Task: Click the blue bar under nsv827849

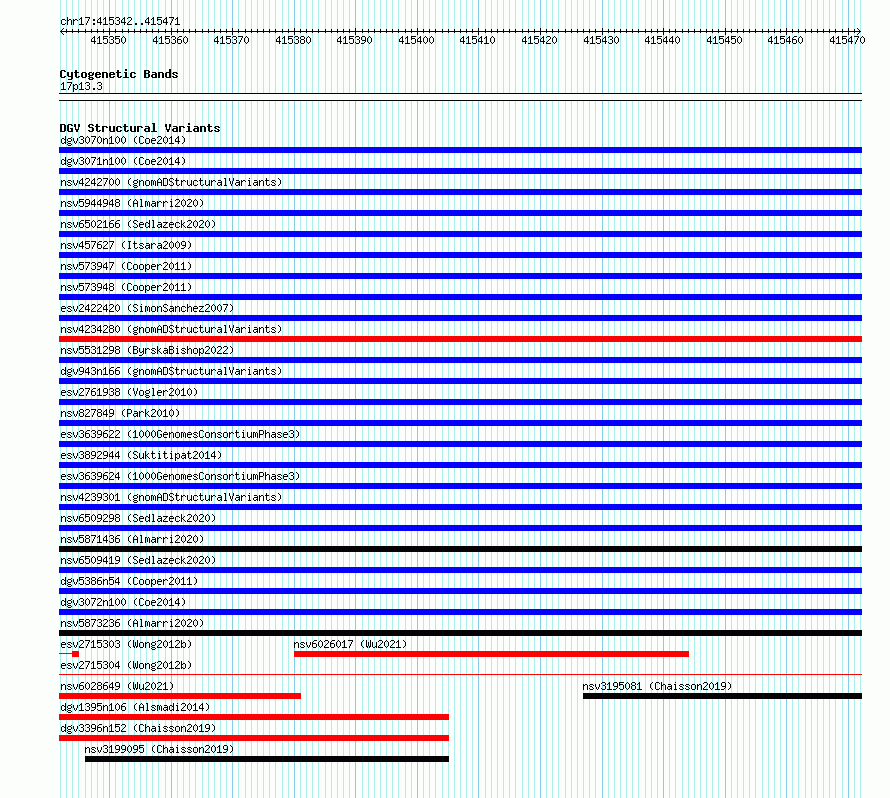Action: point(460,423)
